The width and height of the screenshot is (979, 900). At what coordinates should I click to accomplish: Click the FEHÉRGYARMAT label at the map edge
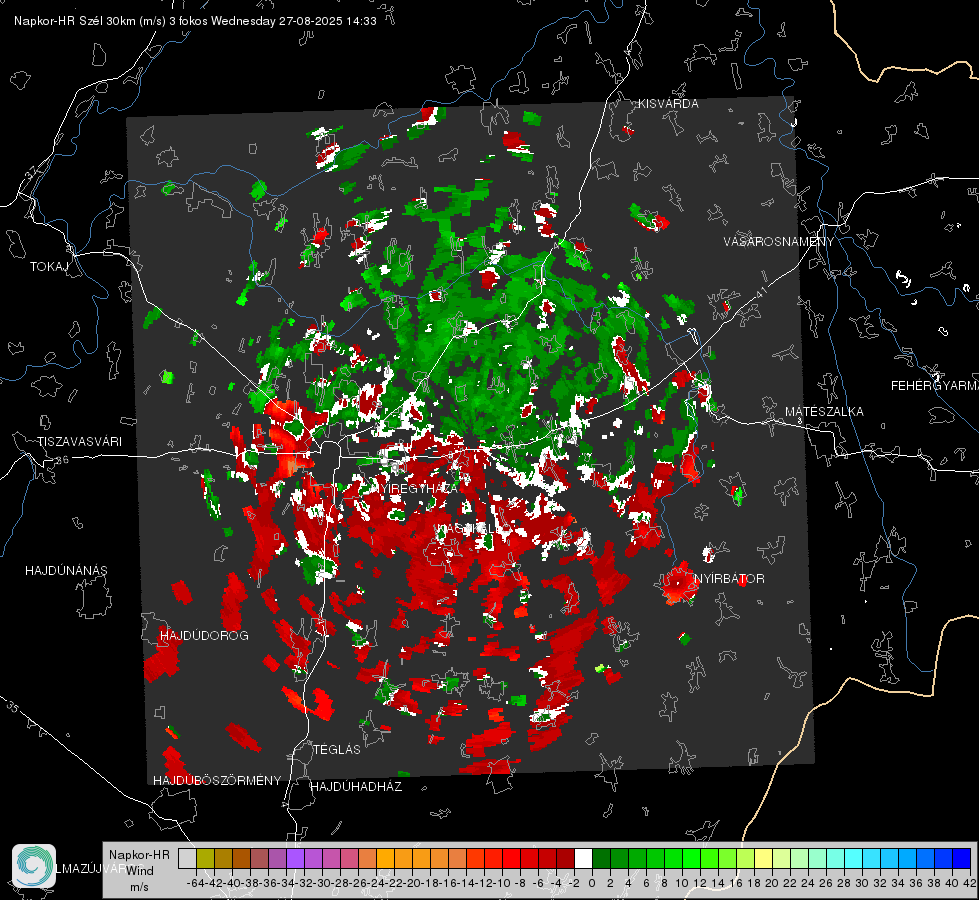point(935,386)
